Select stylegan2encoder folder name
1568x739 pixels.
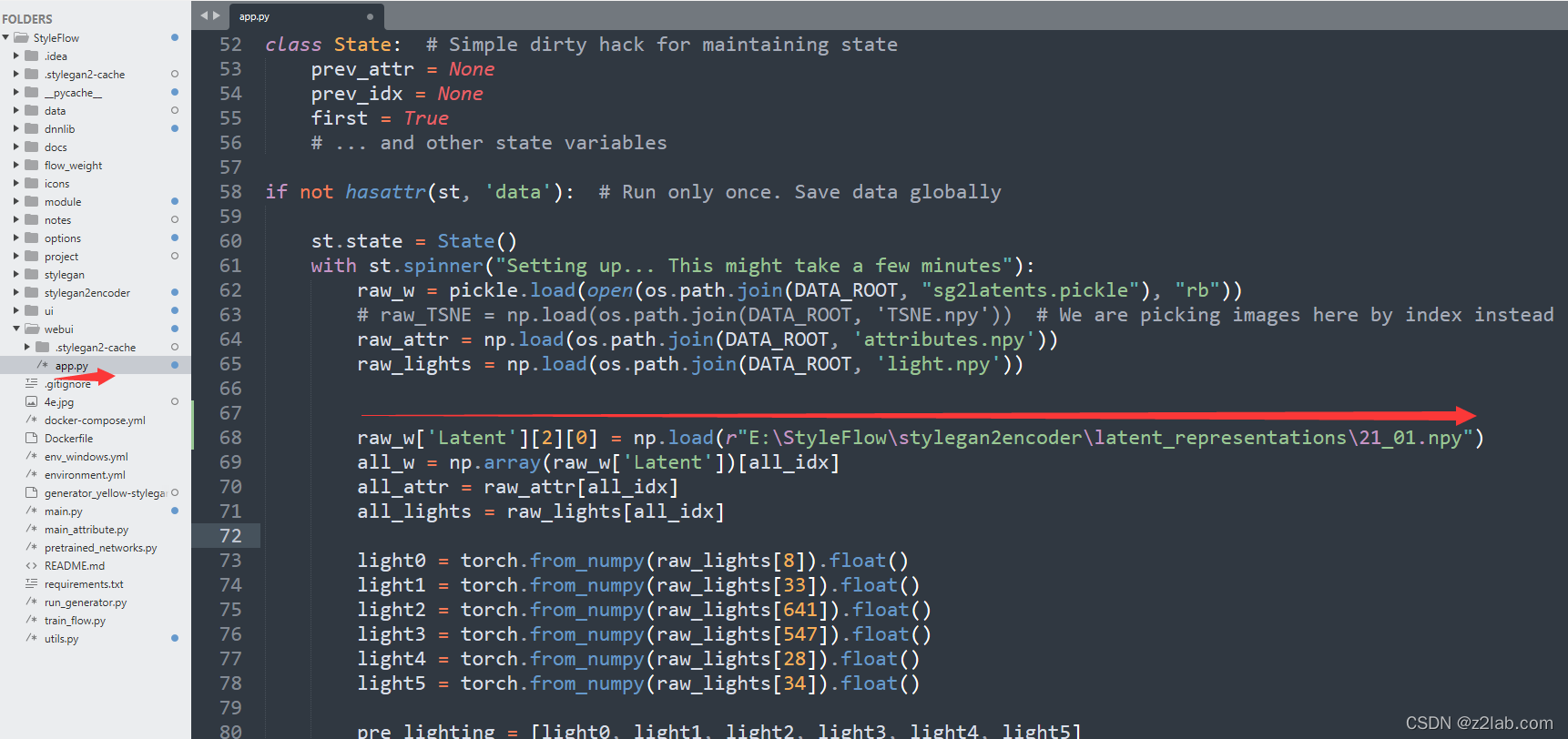[x=87, y=292]
